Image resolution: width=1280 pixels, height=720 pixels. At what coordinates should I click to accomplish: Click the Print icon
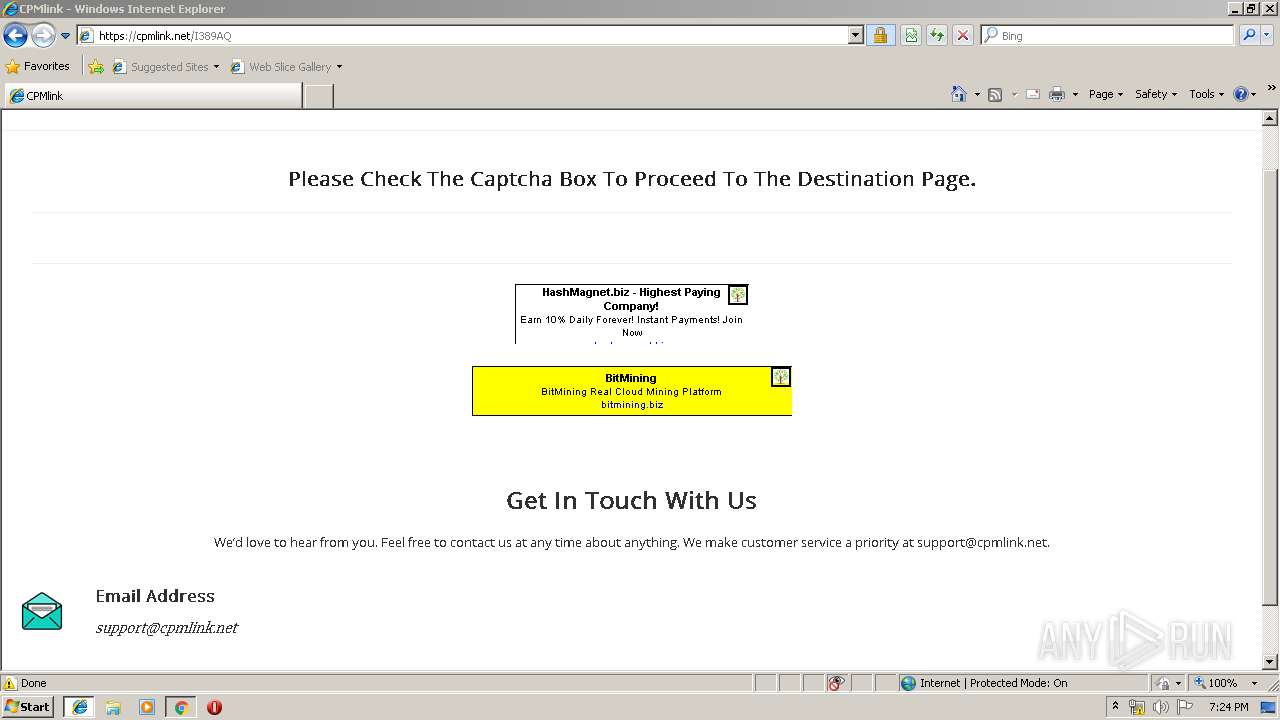1057,94
